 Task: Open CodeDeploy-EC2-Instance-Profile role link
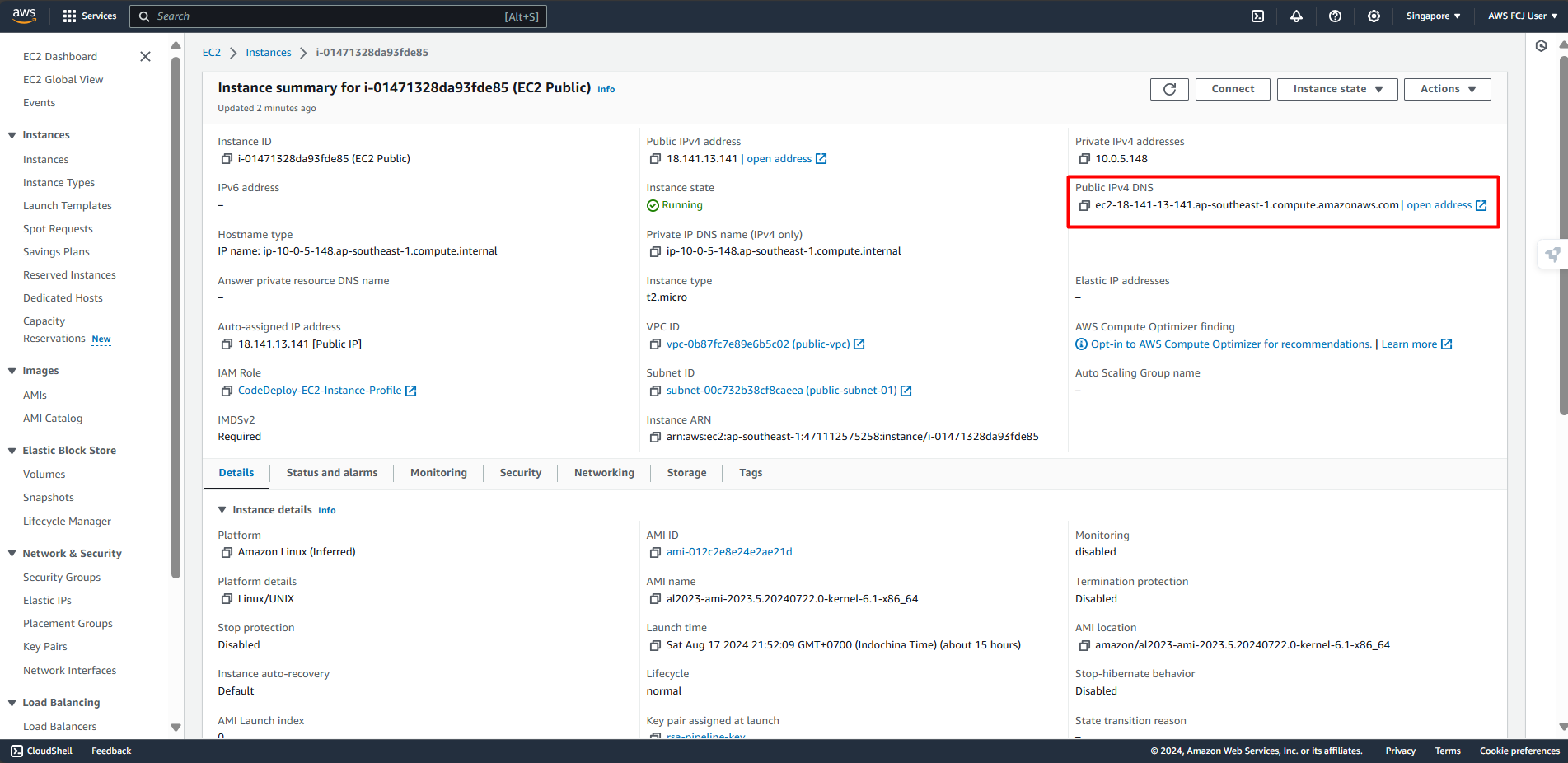point(327,391)
